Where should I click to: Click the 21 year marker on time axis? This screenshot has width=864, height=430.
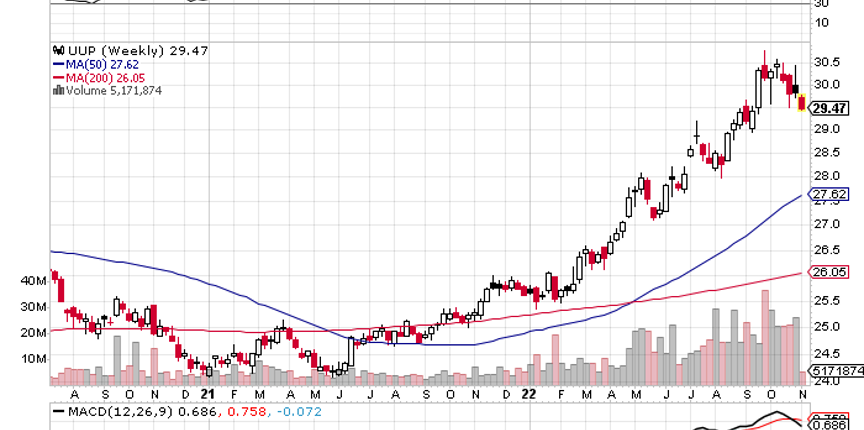[209, 394]
